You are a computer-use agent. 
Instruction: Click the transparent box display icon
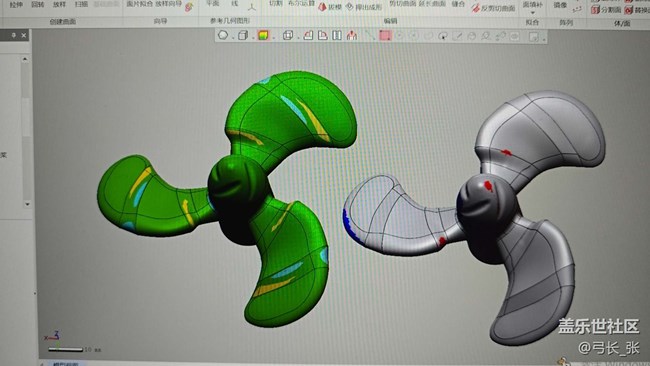[288, 36]
